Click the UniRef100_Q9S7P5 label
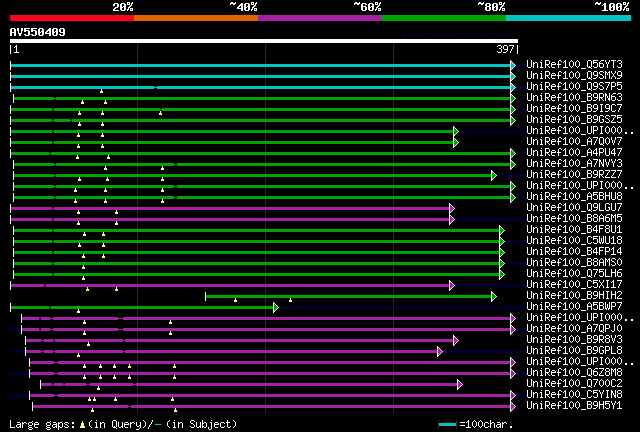This screenshot has height=432, width=640. pyautogui.click(x=574, y=87)
